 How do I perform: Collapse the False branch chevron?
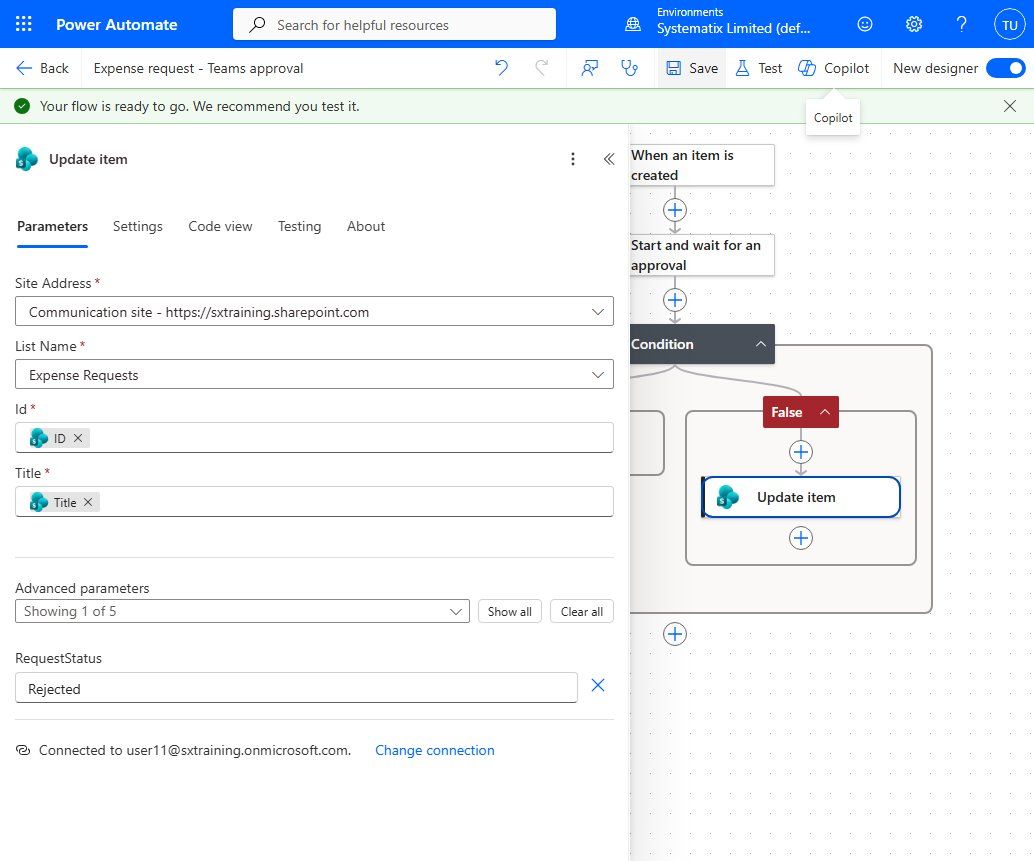tap(824, 412)
